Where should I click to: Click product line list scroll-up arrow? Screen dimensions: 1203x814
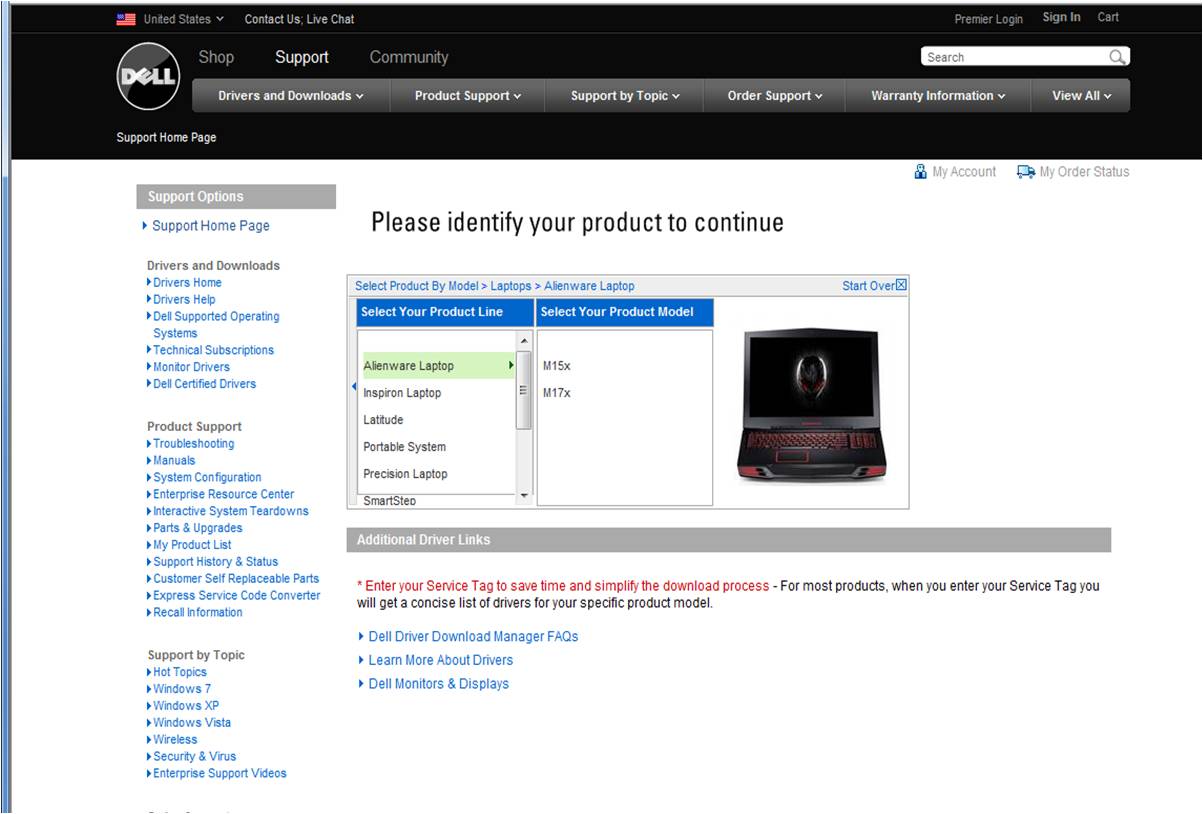[x=524, y=341]
